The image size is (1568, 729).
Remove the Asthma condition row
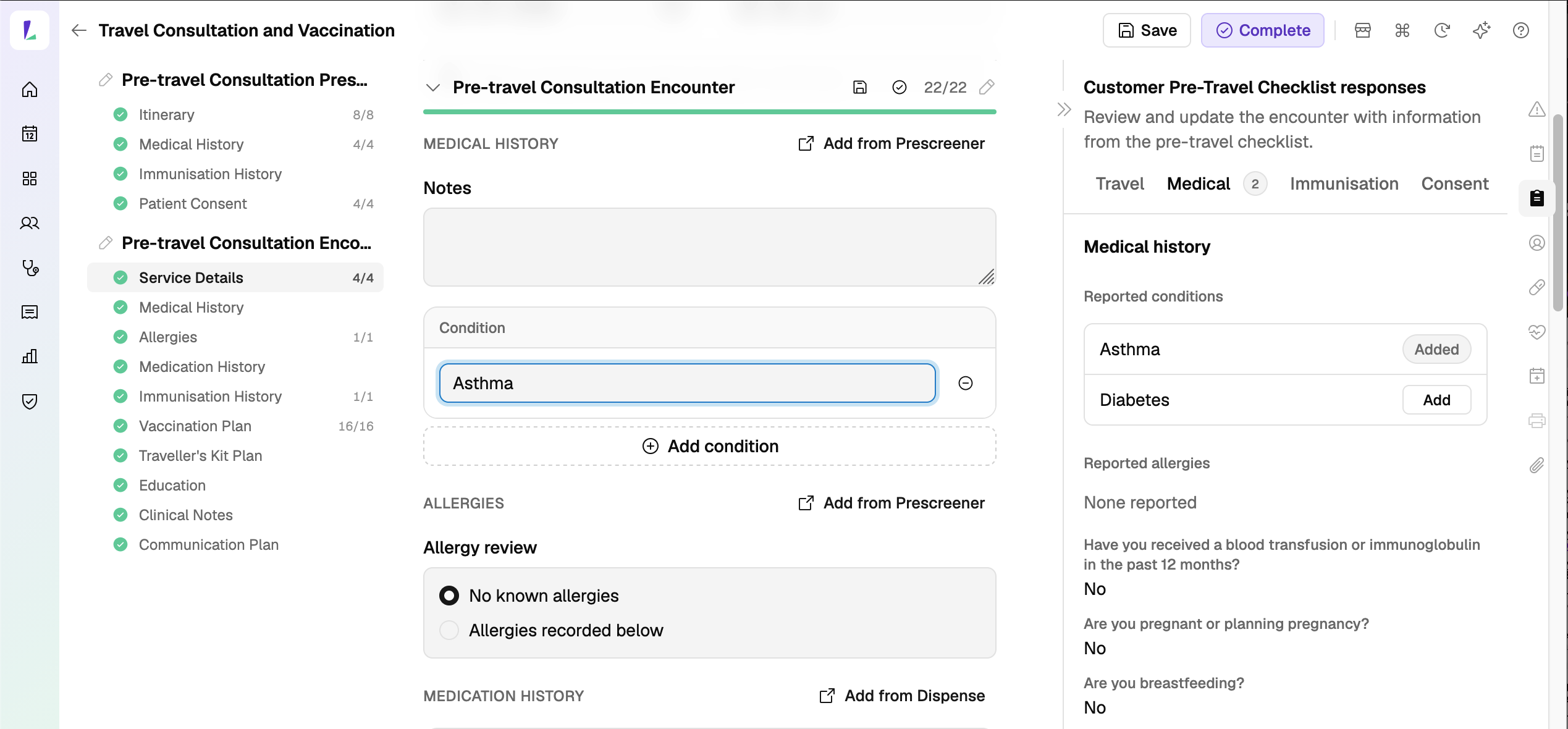tap(966, 383)
